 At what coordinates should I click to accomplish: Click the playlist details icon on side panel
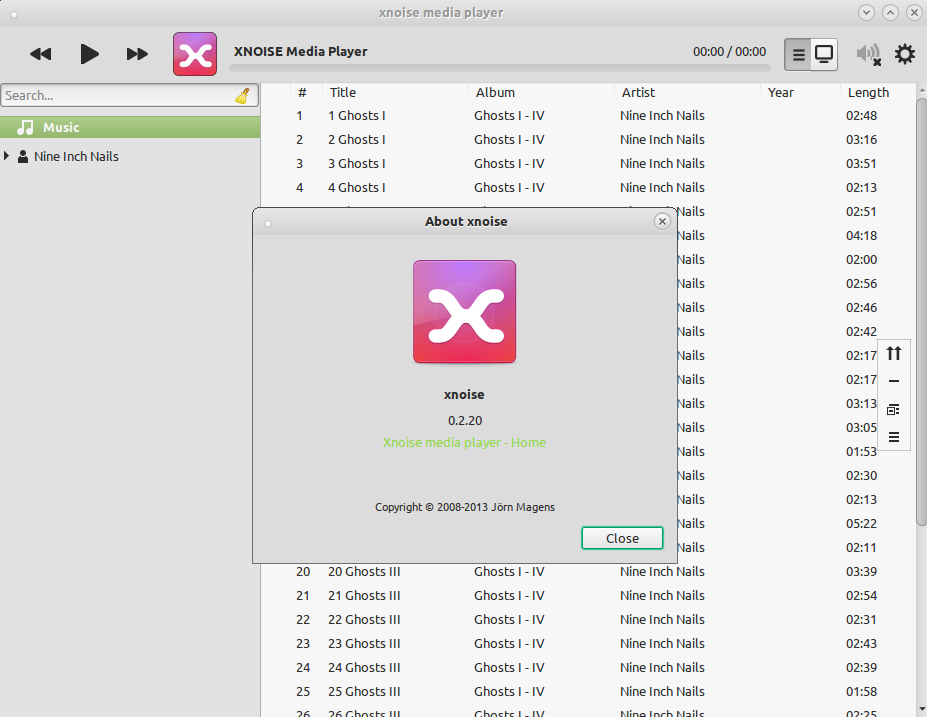pos(894,410)
